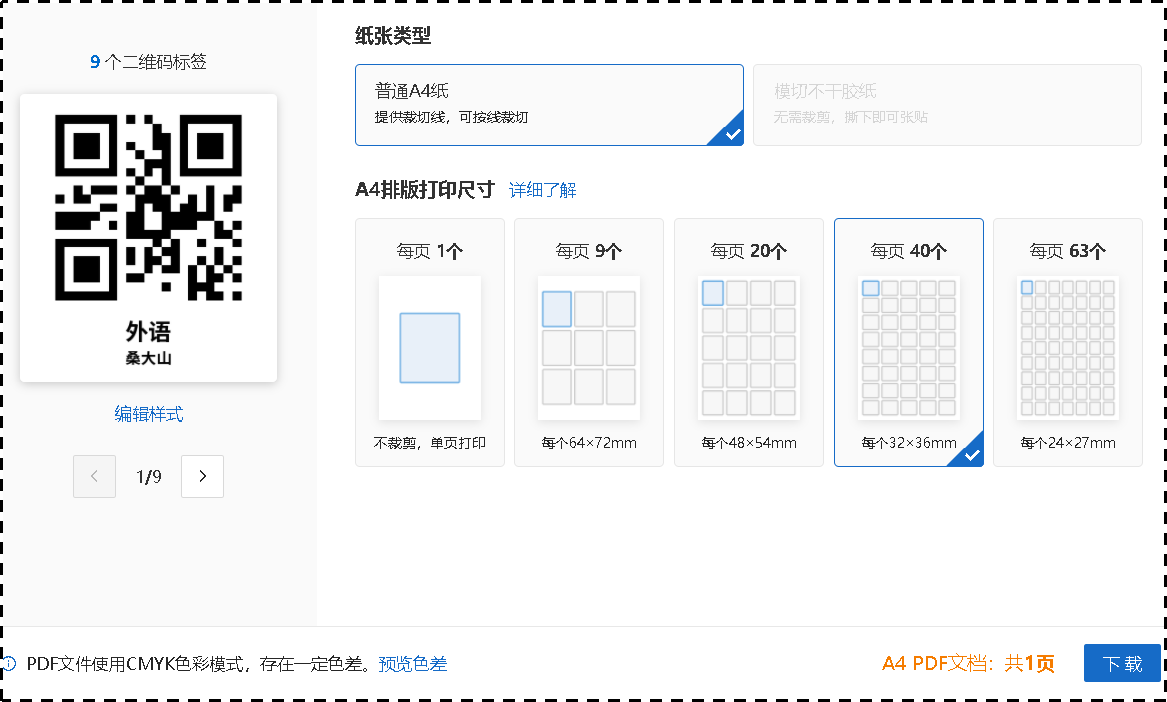
Task: Click the 无需裁剪，撕下即可张贴 description
Action: point(851,117)
